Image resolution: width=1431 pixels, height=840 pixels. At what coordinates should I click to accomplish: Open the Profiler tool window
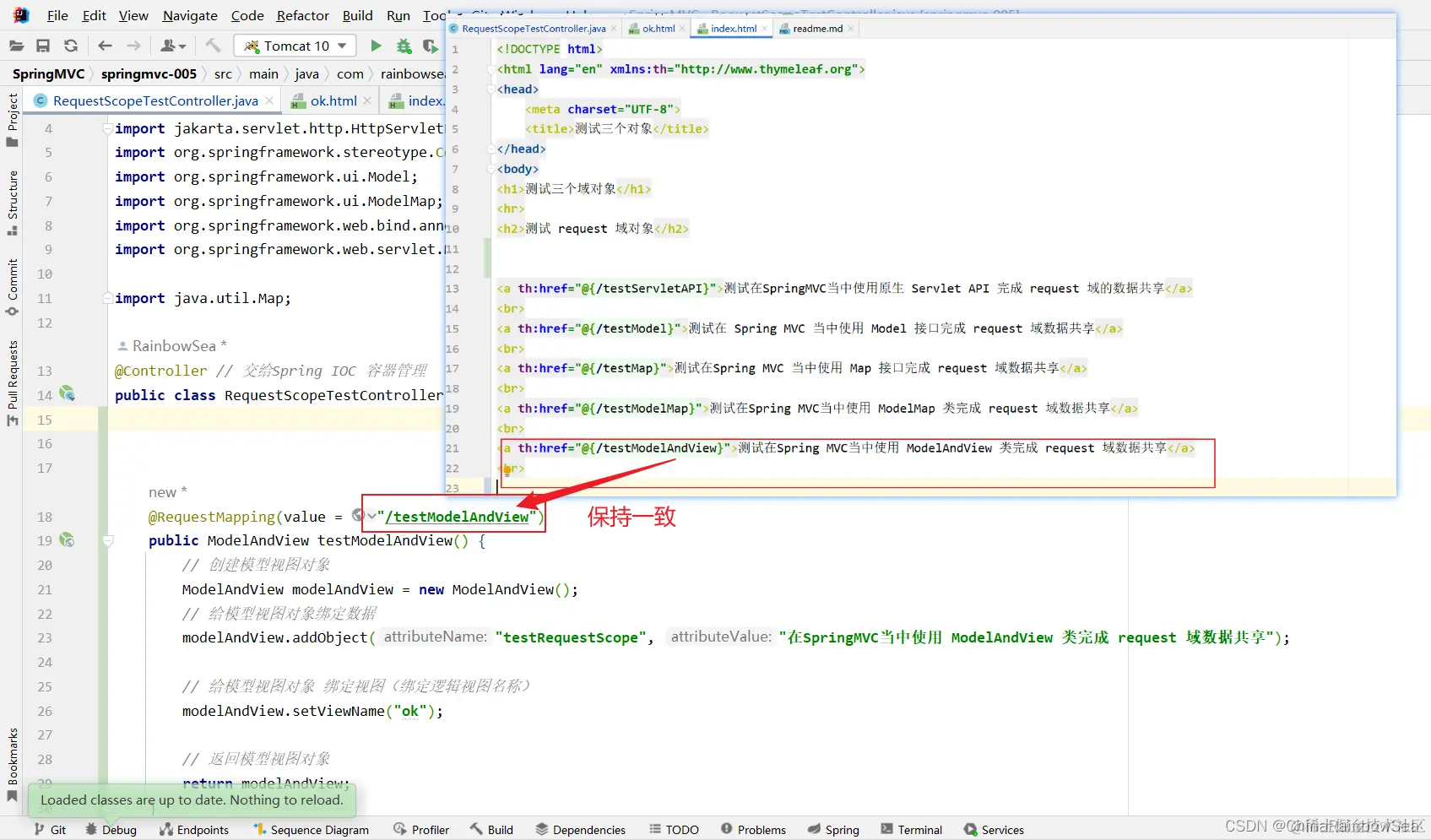(x=421, y=830)
